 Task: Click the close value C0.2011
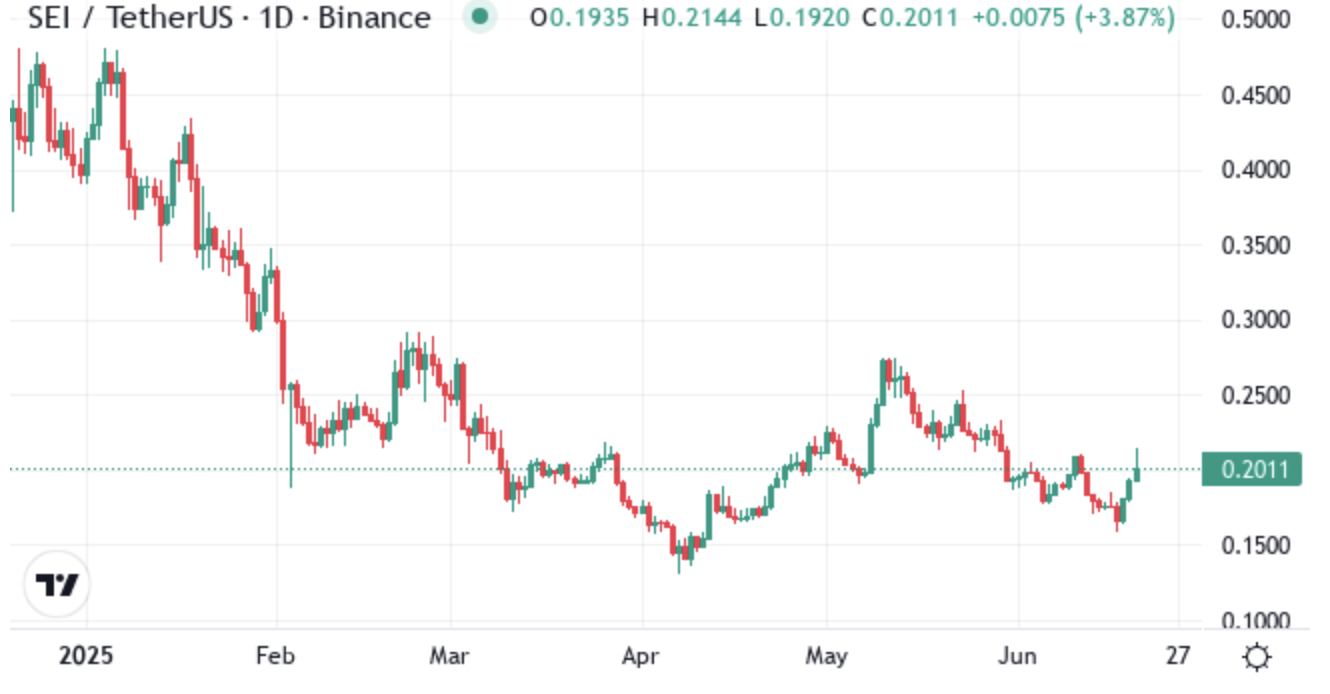[x=911, y=17]
